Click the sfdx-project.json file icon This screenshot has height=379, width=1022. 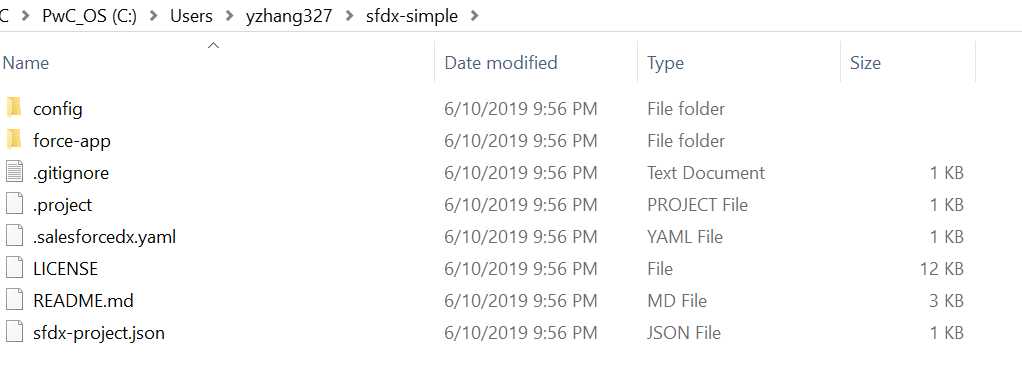(x=14, y=332)
